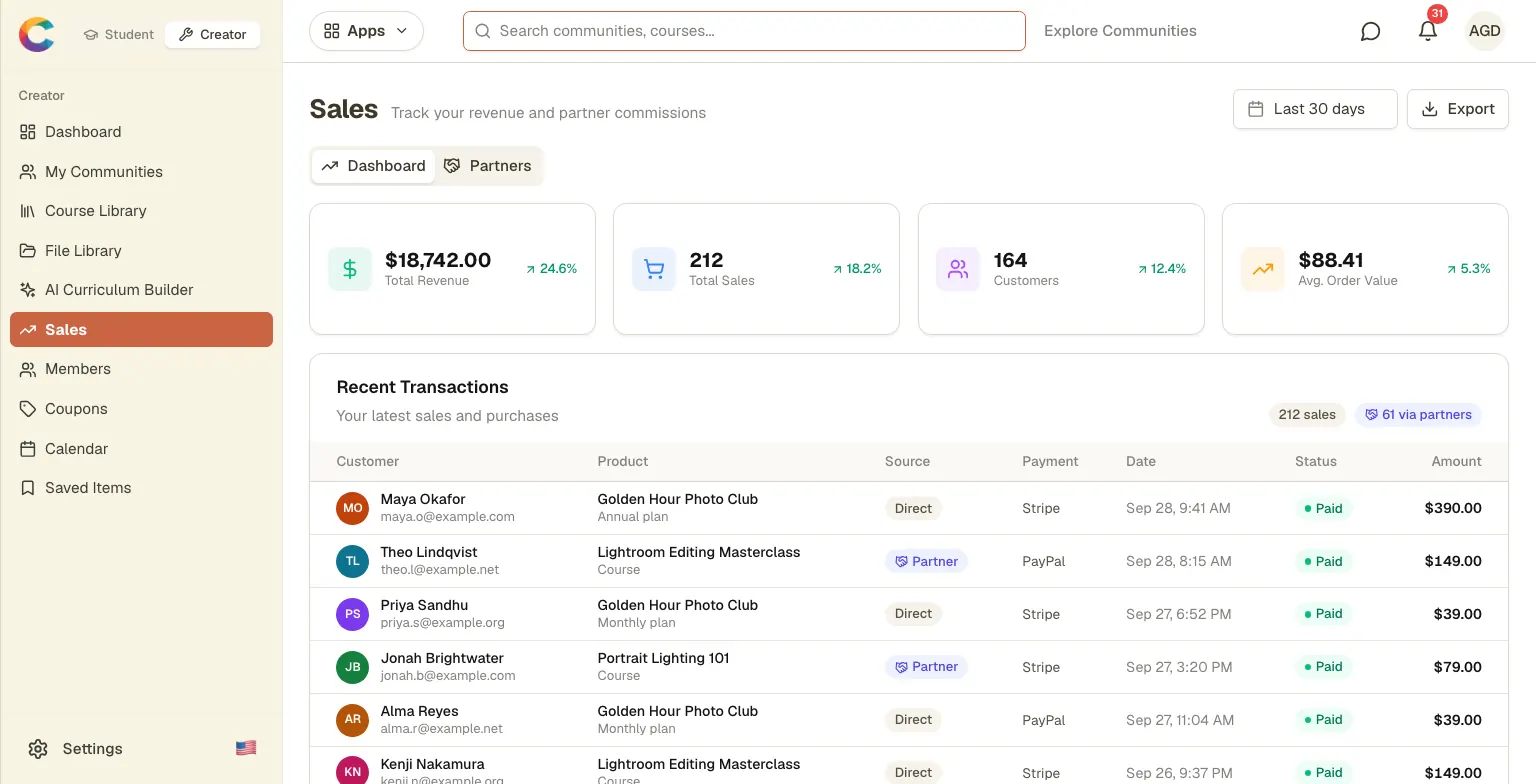
Task: Click Jonah Brightwater's JB avatar
Action: [x=353, y=667]
